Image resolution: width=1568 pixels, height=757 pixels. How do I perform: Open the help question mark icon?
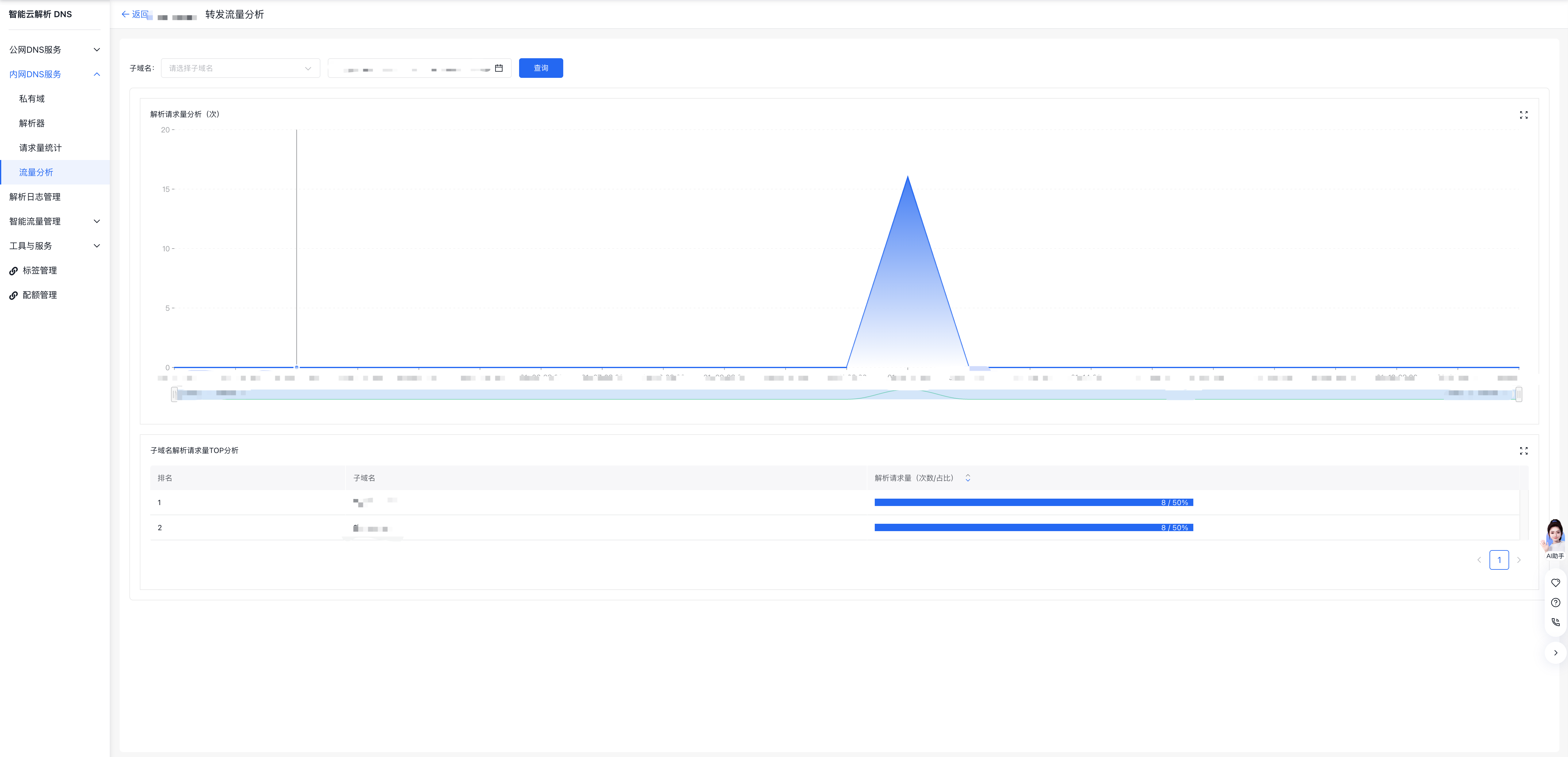1555,603
